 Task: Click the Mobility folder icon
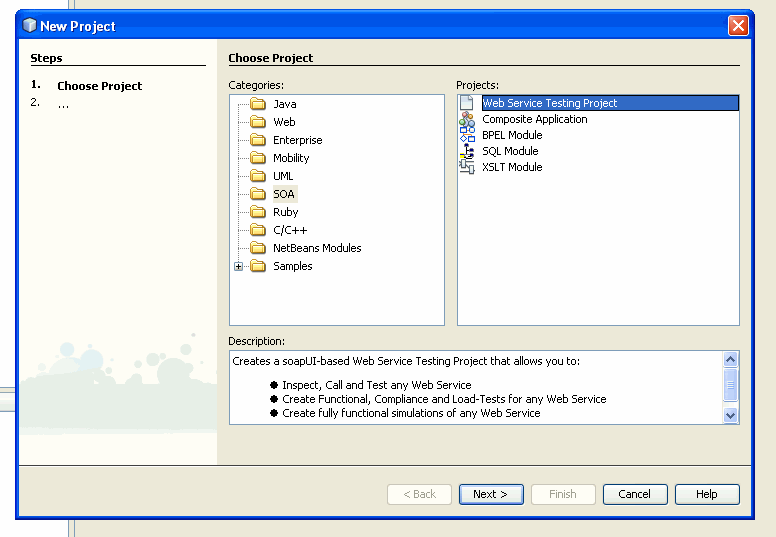click(x=258, y=158)
